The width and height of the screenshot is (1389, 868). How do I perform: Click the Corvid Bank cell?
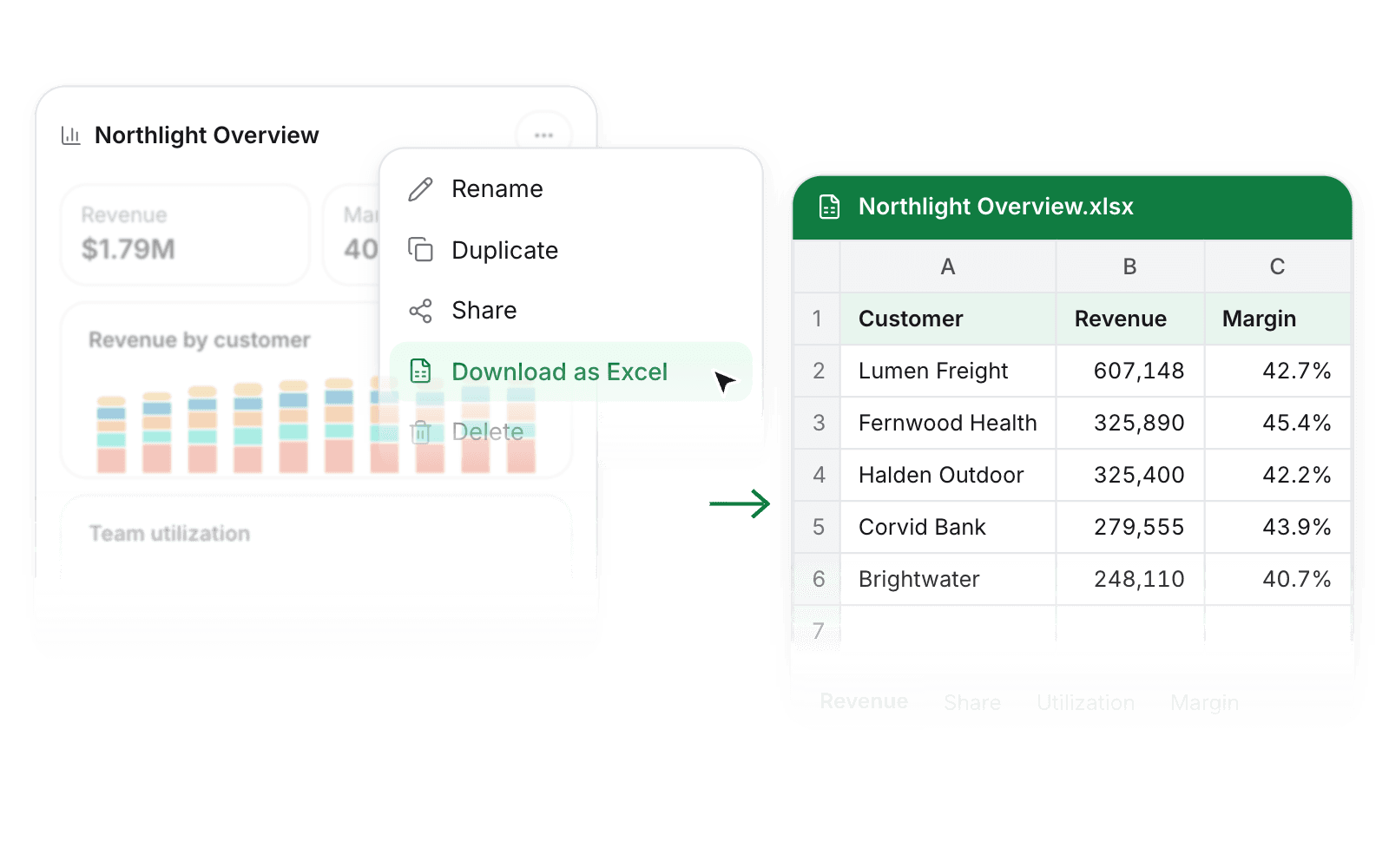pyautogui.click(x=948, y=527)
